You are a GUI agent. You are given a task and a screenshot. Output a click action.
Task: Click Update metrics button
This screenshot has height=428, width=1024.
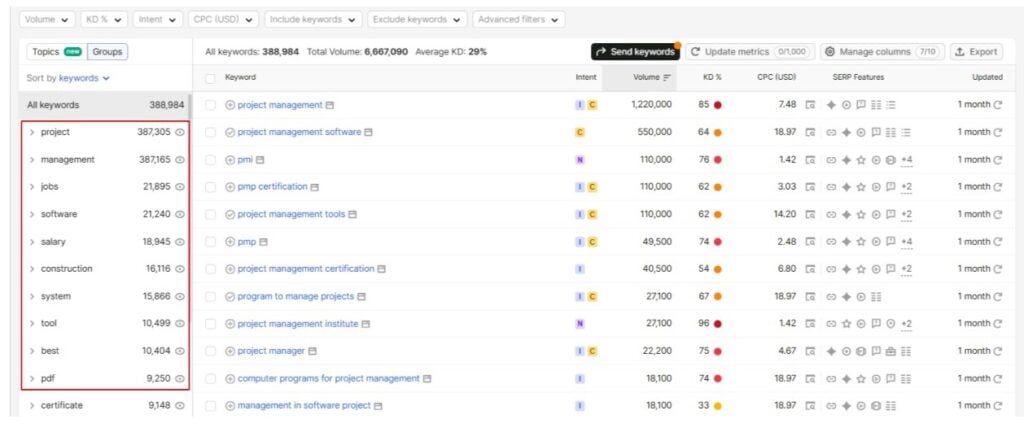(750, 52)
